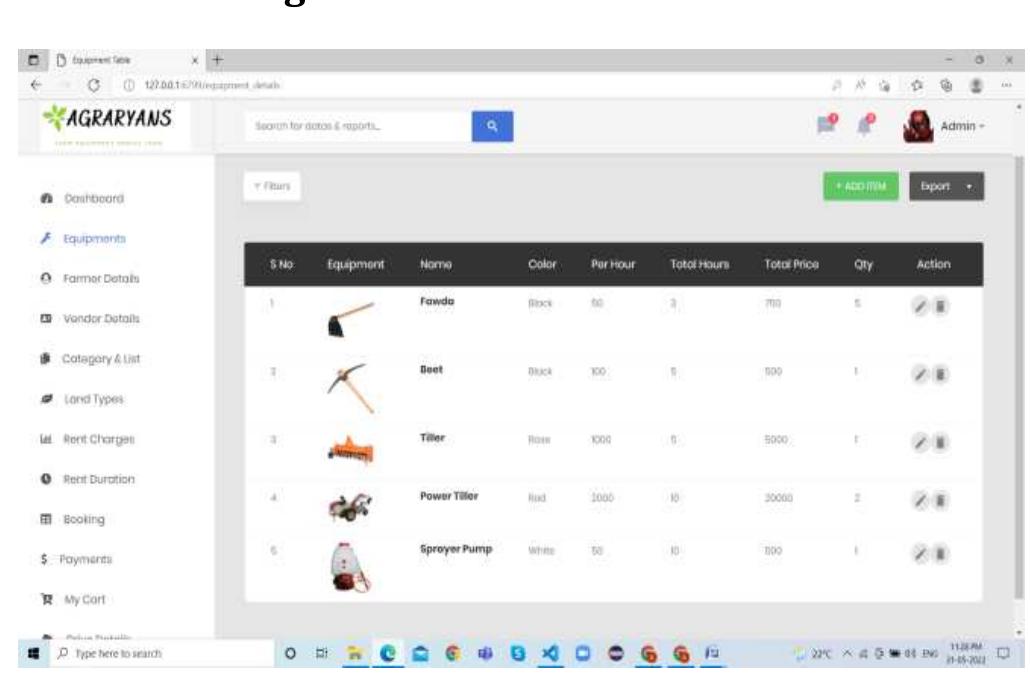Open the Filters control
Screen dimensions: 1030x684
(x=272, y=187)
